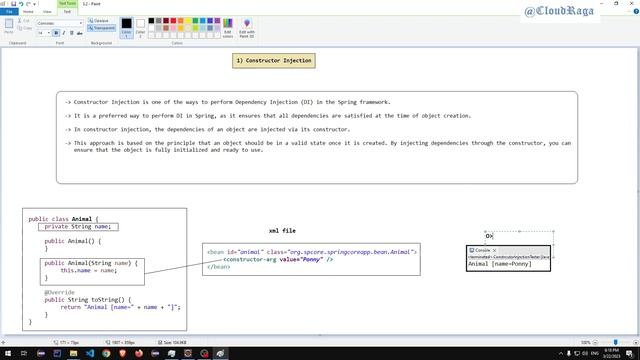Image resolution: width=640 pixels, height=360 pixels.
Task: Click the zoom out minus button
Action: click(596, 342)
